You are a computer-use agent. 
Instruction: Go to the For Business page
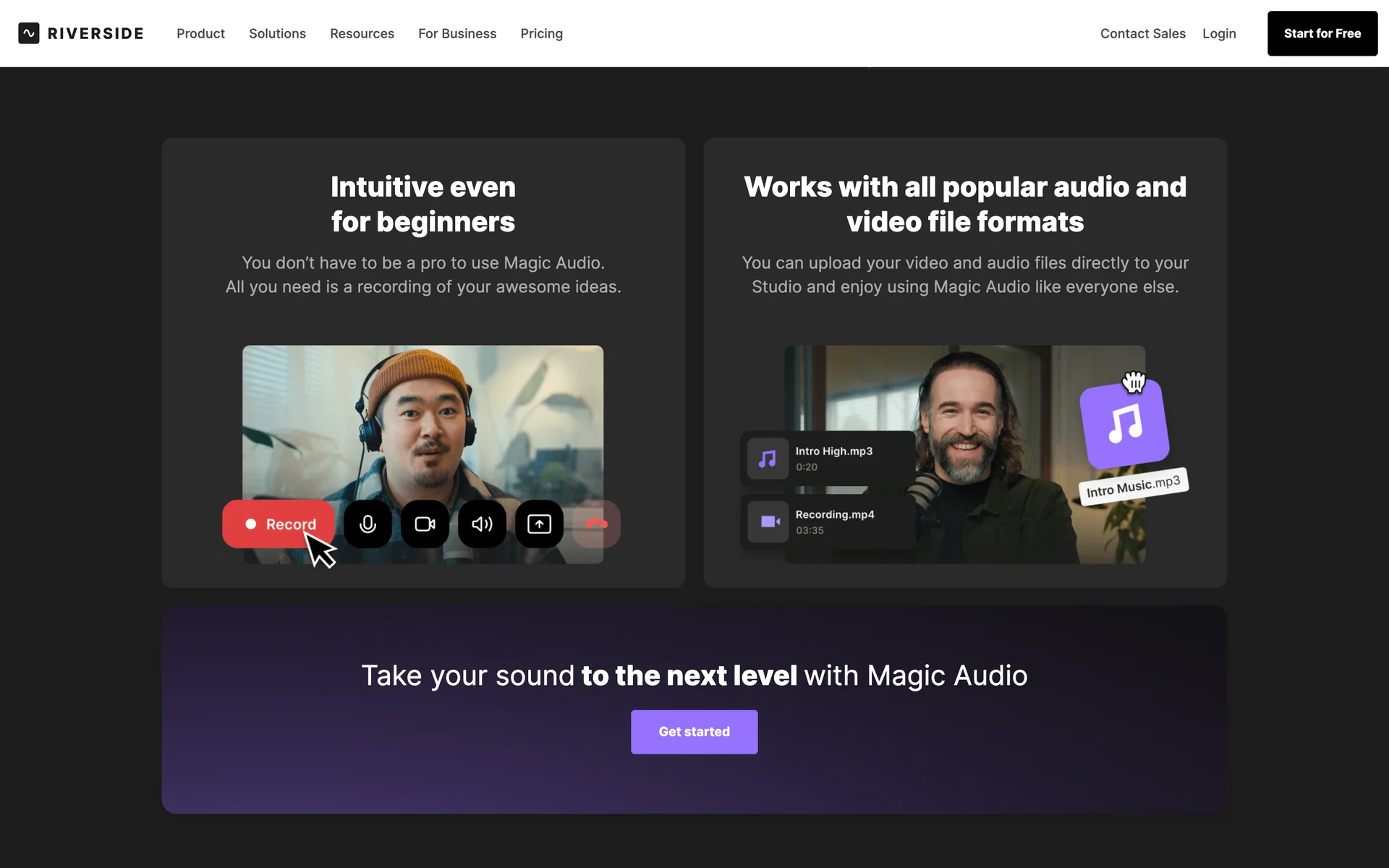[457, 33]
